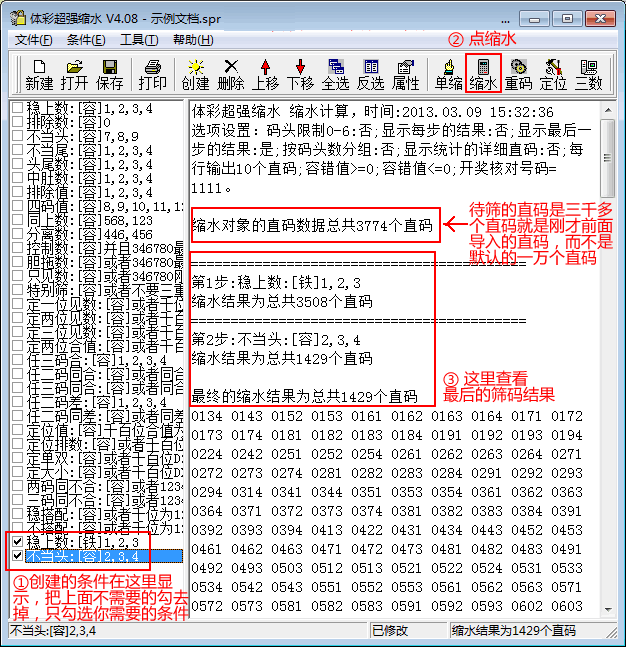
Task: Open a file with the 打开 icon
Action: click(x=74, y=75)
